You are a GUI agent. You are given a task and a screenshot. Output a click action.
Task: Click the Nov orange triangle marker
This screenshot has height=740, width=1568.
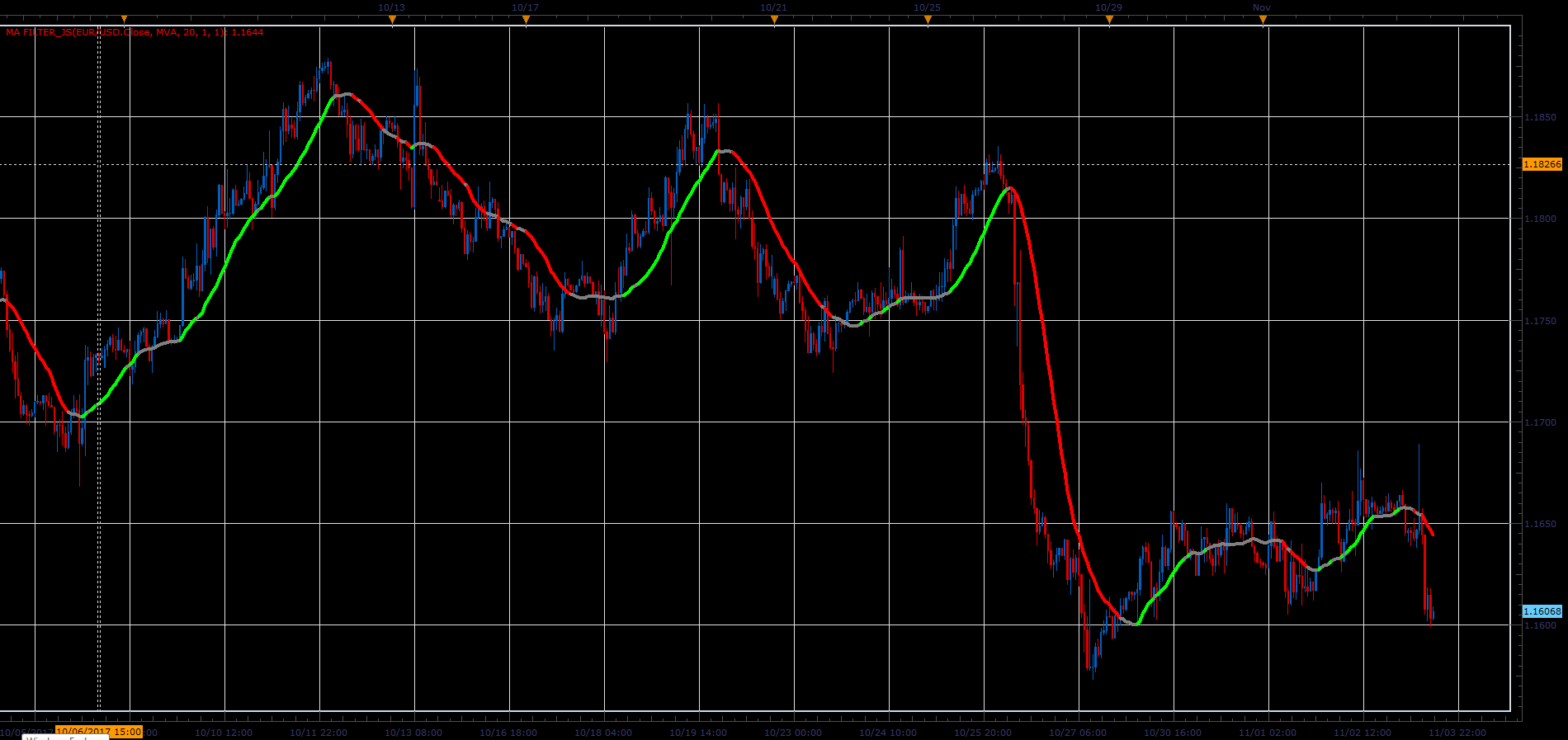(x=1263, y=20)
